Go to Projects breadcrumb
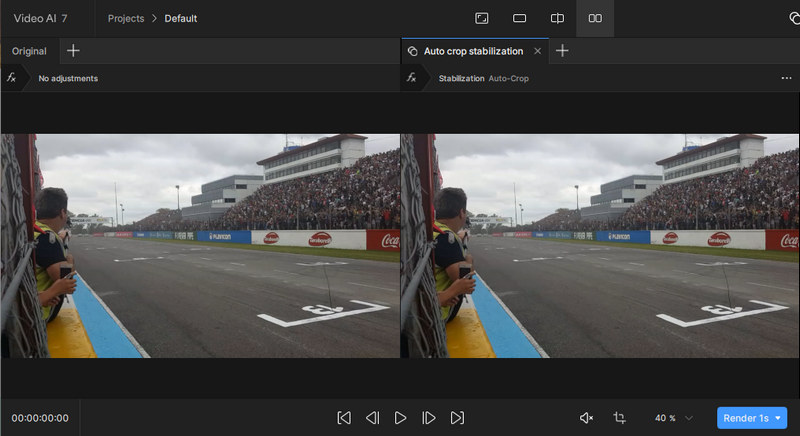 click(126, 18)
